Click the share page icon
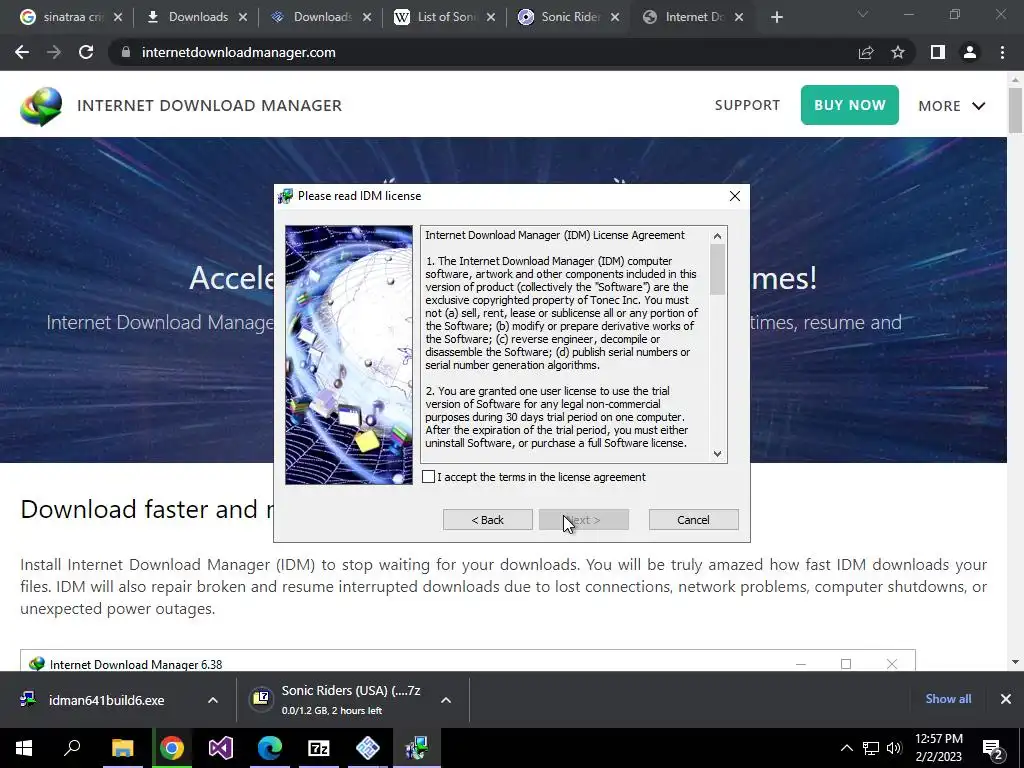The width and height of the screenshot is (1024, 768). (866, 52)
